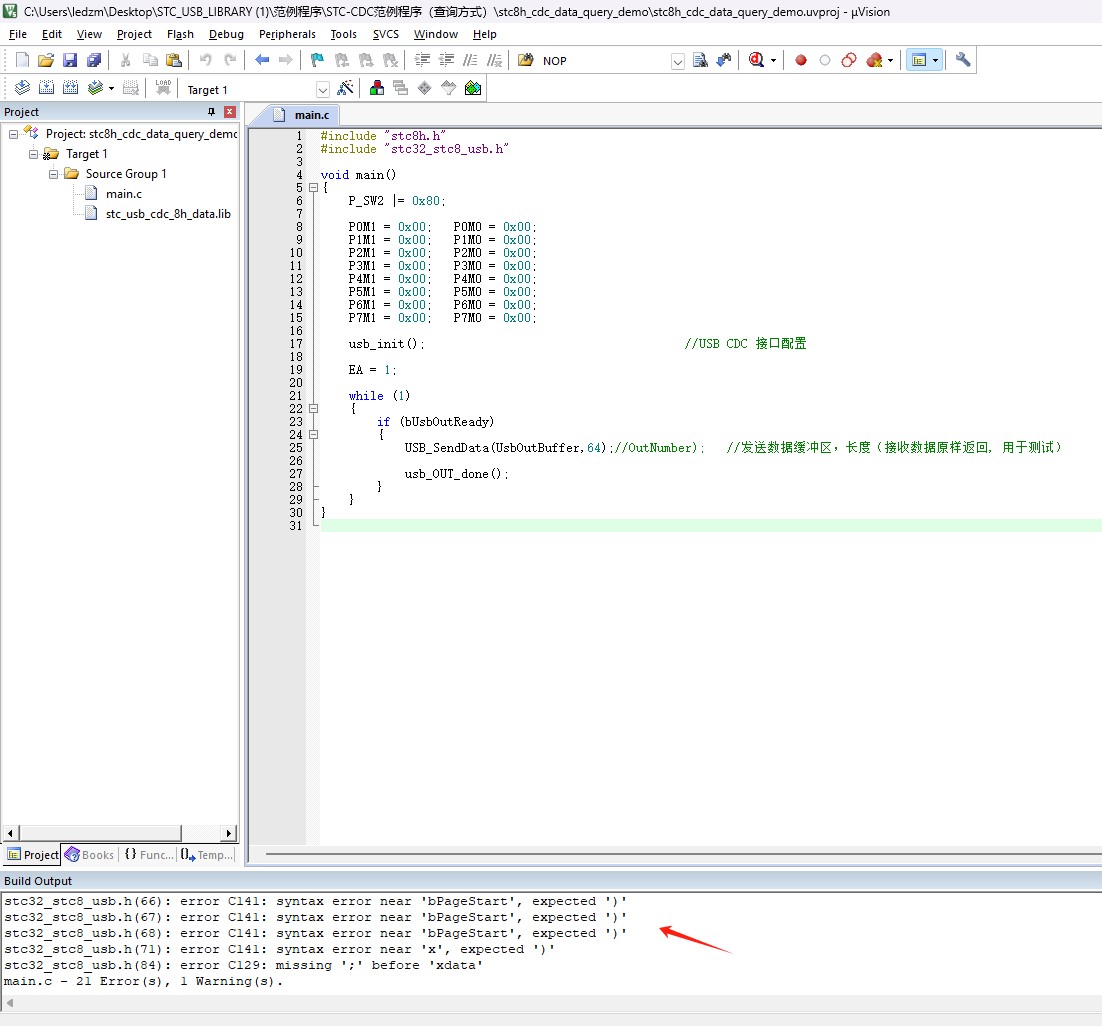Open the Target 1 selection dropdown

pyautogui.click(x=322, y=90)
